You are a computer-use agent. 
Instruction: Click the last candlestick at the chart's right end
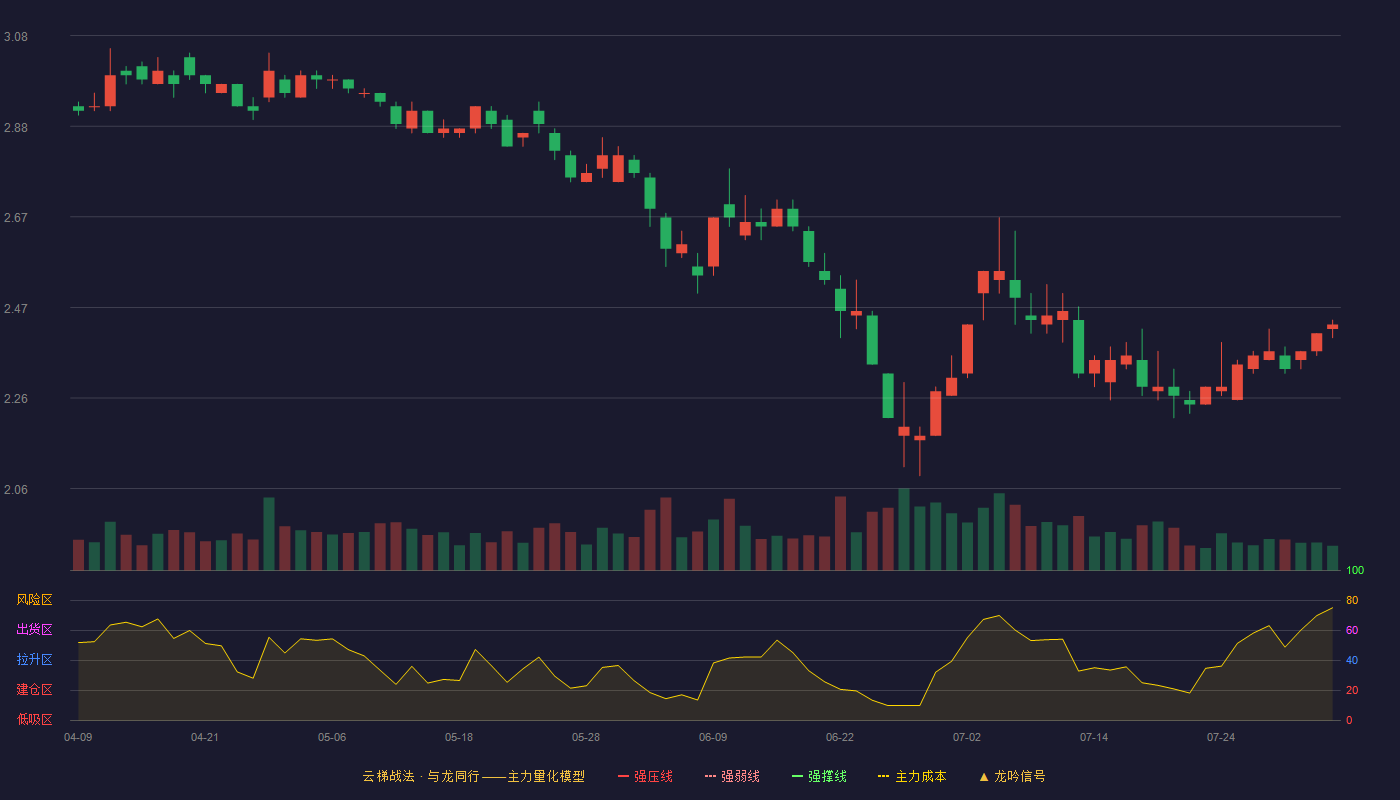[x=1332, y=327]
